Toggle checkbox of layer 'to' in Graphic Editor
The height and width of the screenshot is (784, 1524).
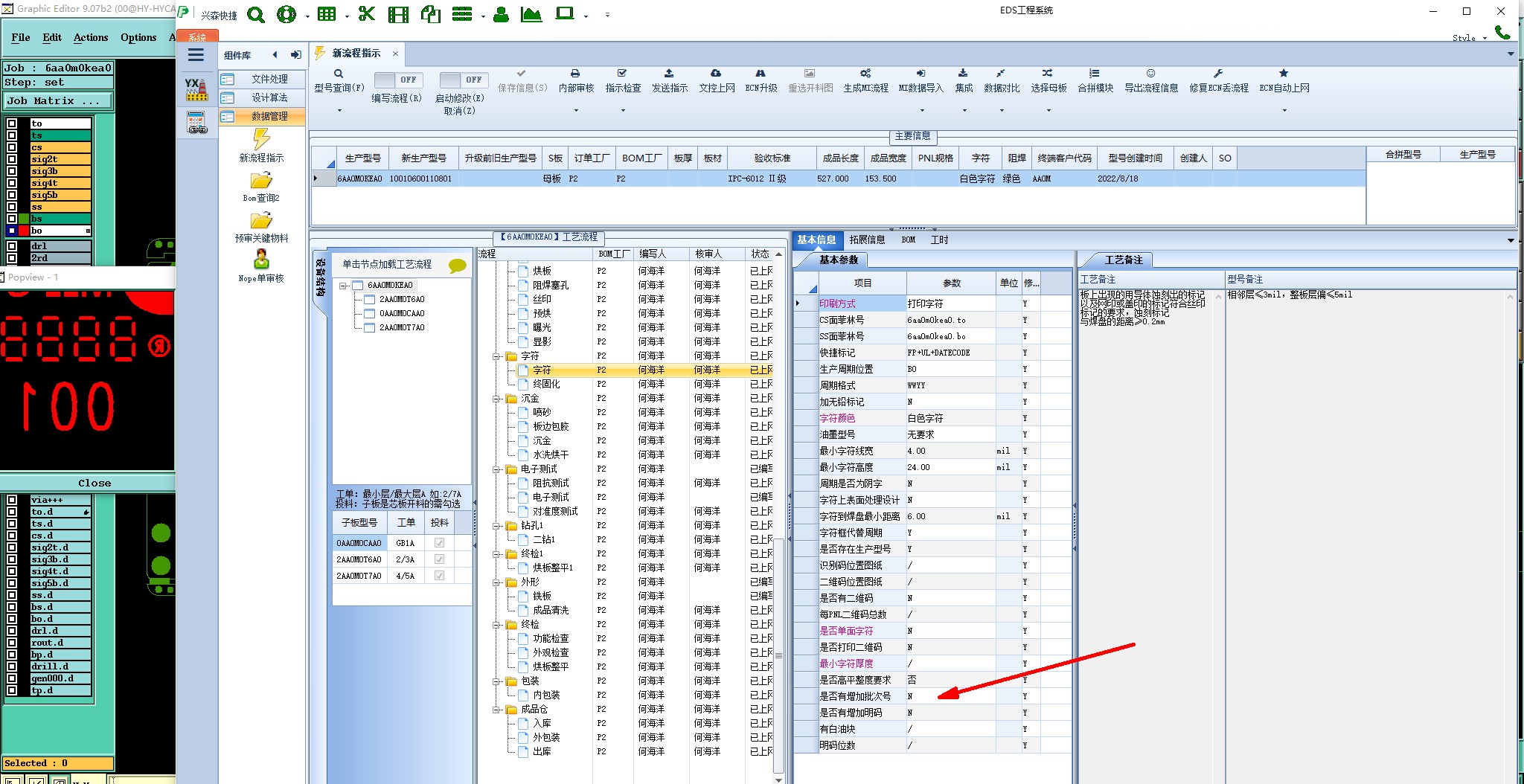coord(12,123)
